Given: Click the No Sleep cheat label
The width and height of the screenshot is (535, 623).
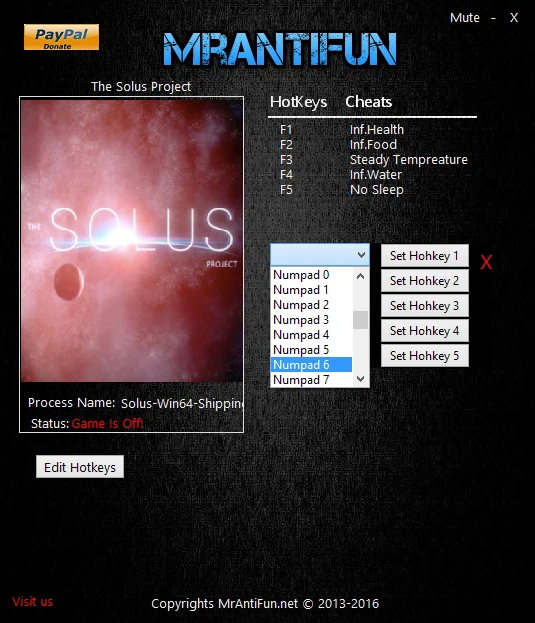Looking at the screenshot, I should pyautogui.click(x=377, y=190).
